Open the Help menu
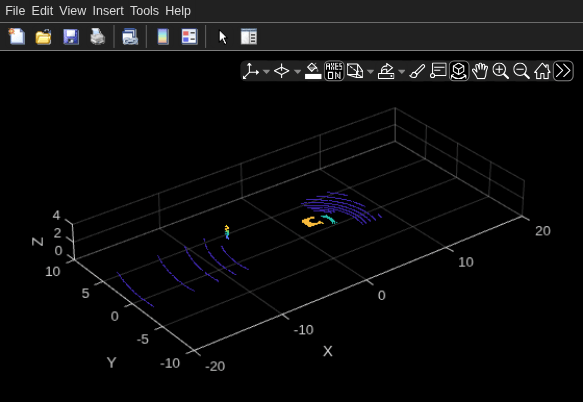The image size is (583, 402). 178,11
